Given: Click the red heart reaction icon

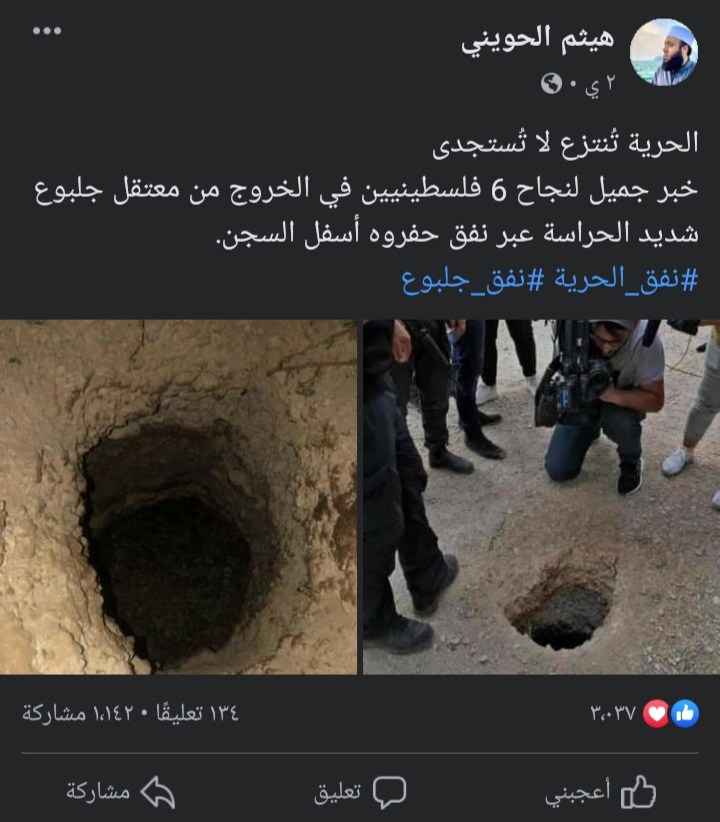Looking at the screenshot, I should pos(656,713).
